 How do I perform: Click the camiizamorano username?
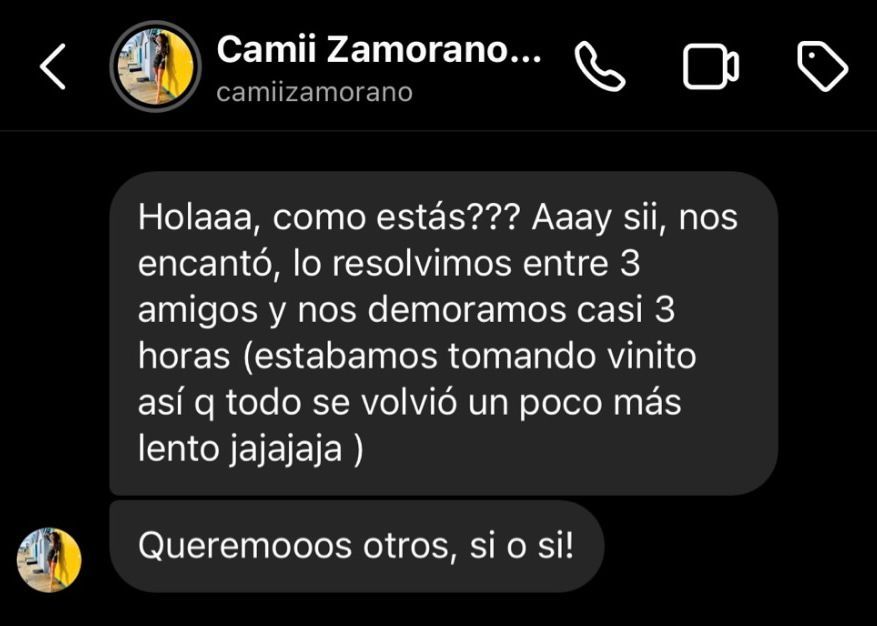314,92
